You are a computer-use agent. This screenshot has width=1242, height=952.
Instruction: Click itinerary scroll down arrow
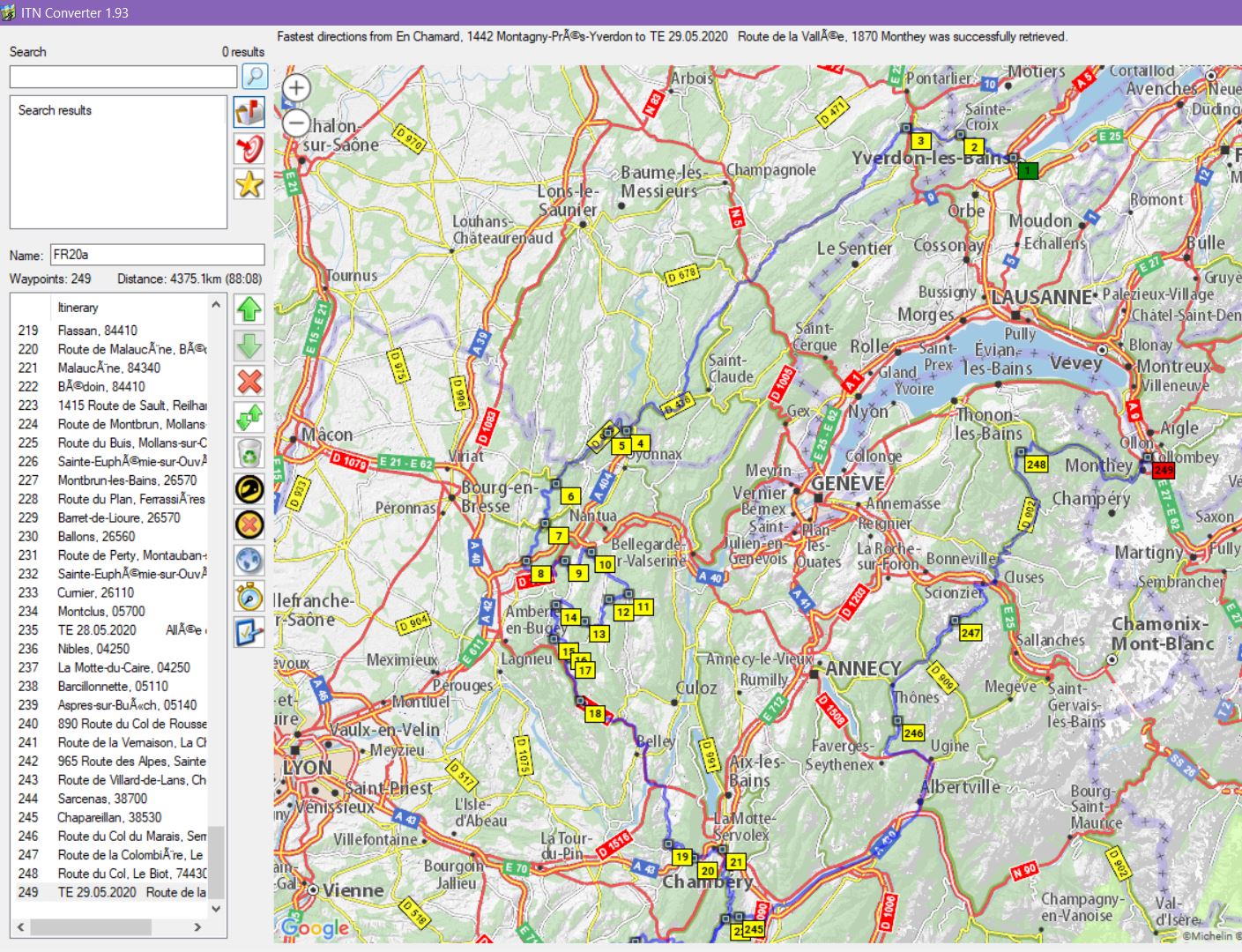(x=216, y=909)
